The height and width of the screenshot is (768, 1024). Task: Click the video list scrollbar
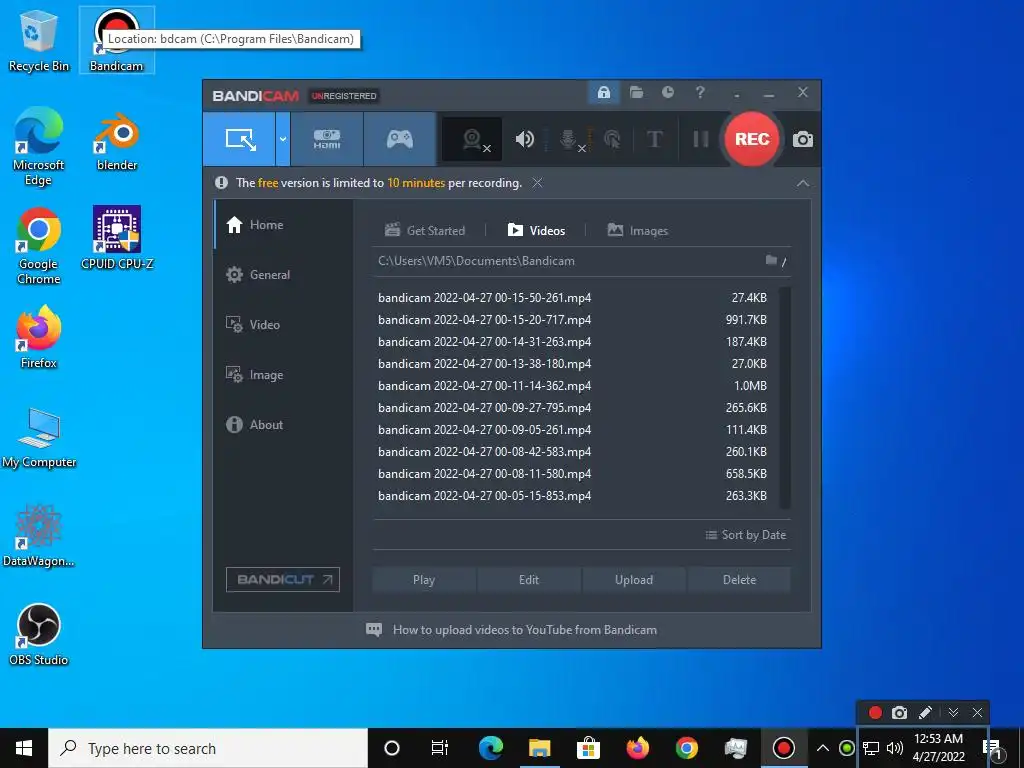coord(785,397)
